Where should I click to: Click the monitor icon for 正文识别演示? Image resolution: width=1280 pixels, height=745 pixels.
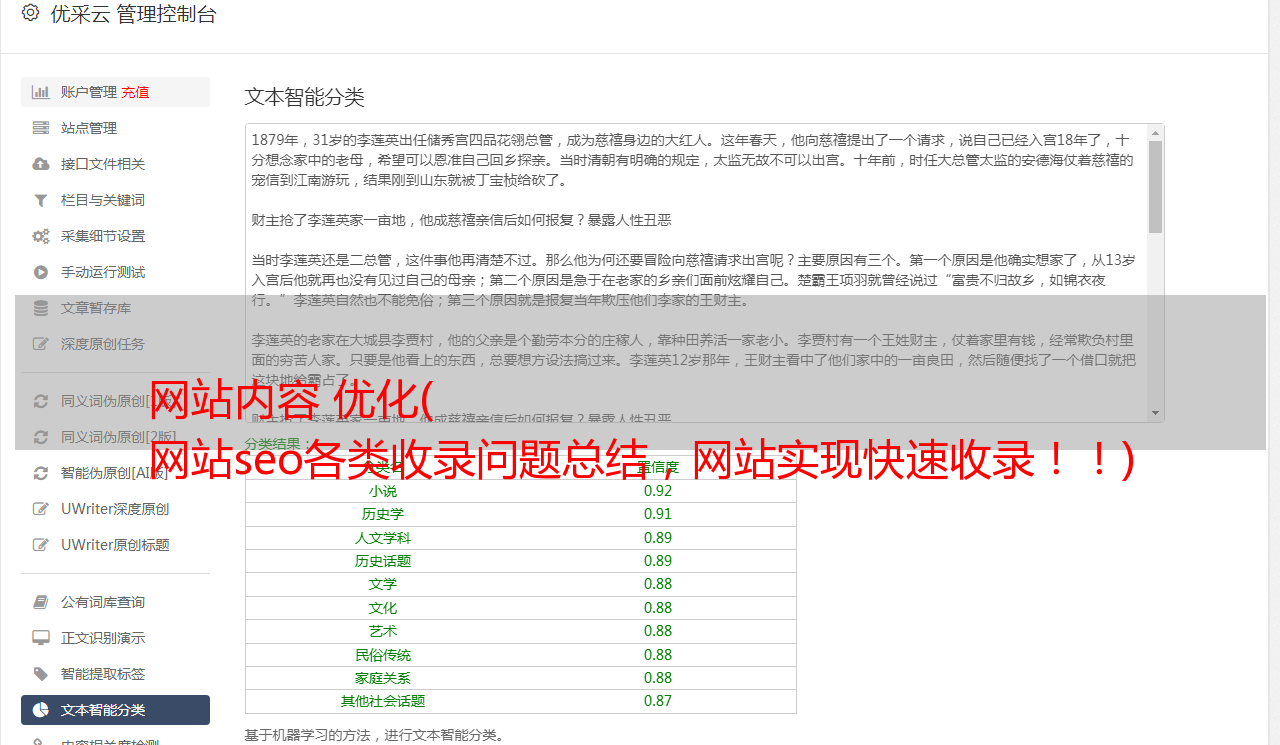(41, 638)
